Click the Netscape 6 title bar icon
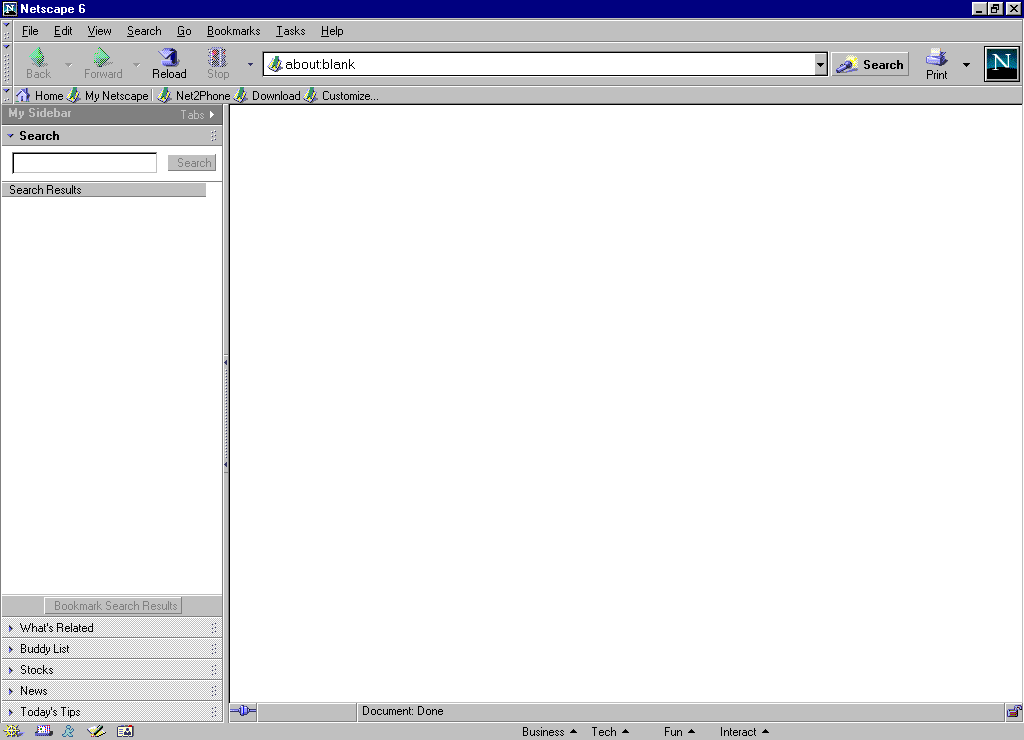Viewport: 1024px width, 740px height. 9,8
